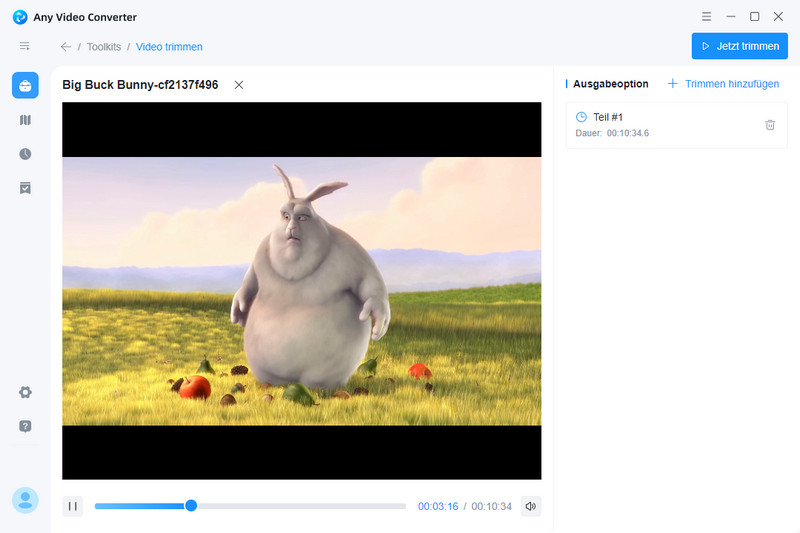Click the total time 00:10:34
This screenshot has width=800, height=533.
pos(491,506)
